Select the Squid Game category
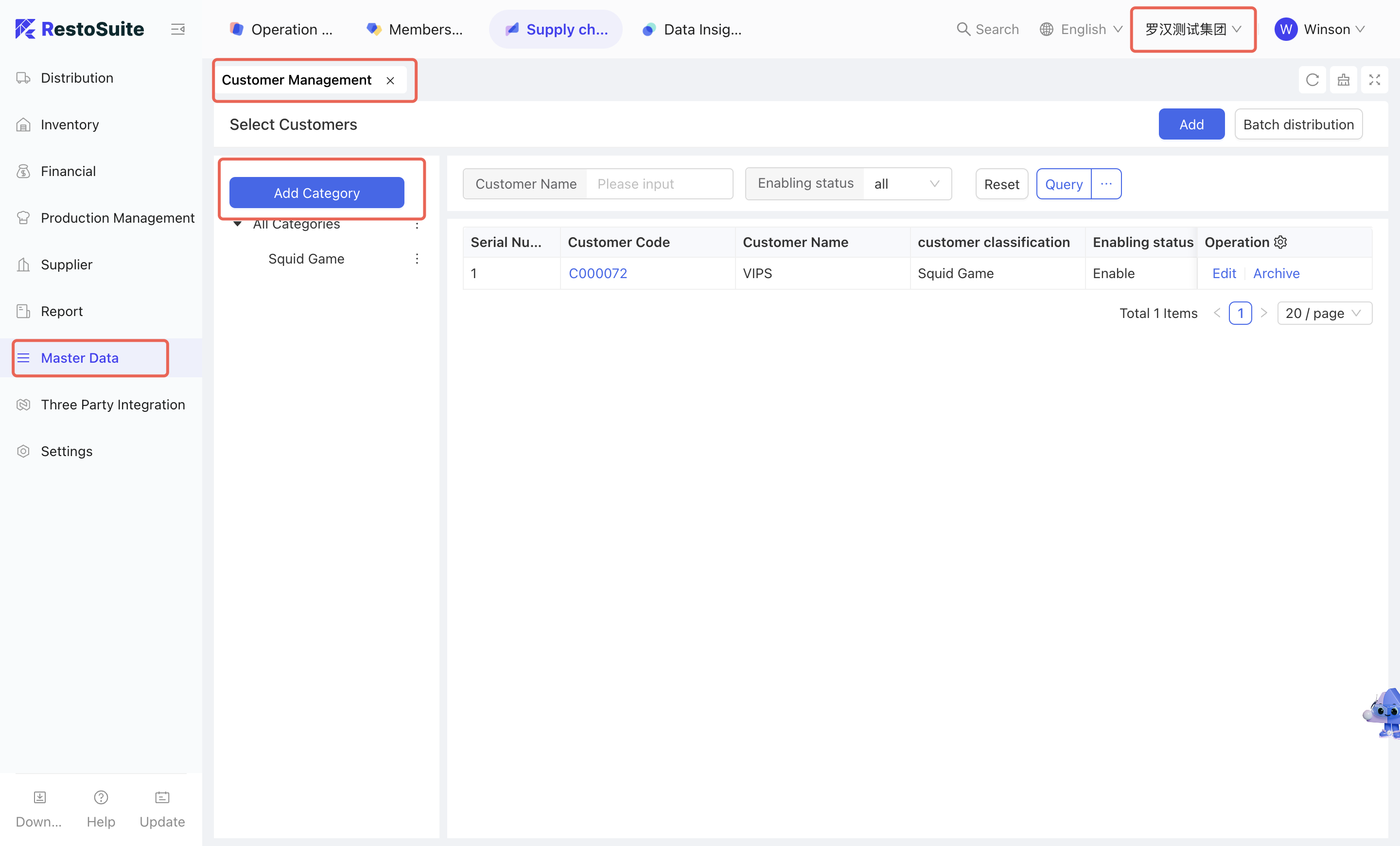This screenshot has height=846, width=1400. [x=306, y=259]
